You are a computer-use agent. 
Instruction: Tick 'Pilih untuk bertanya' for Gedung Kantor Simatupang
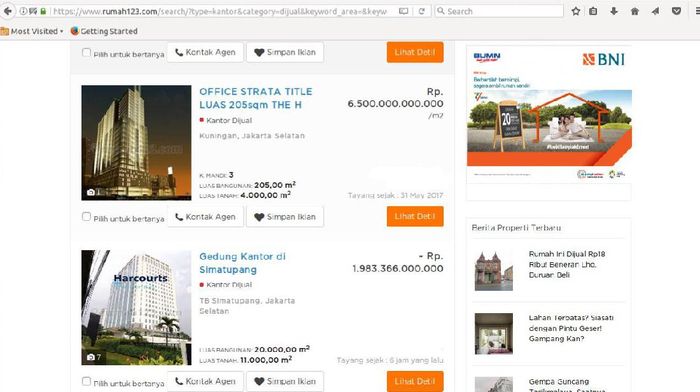point(86,382)
